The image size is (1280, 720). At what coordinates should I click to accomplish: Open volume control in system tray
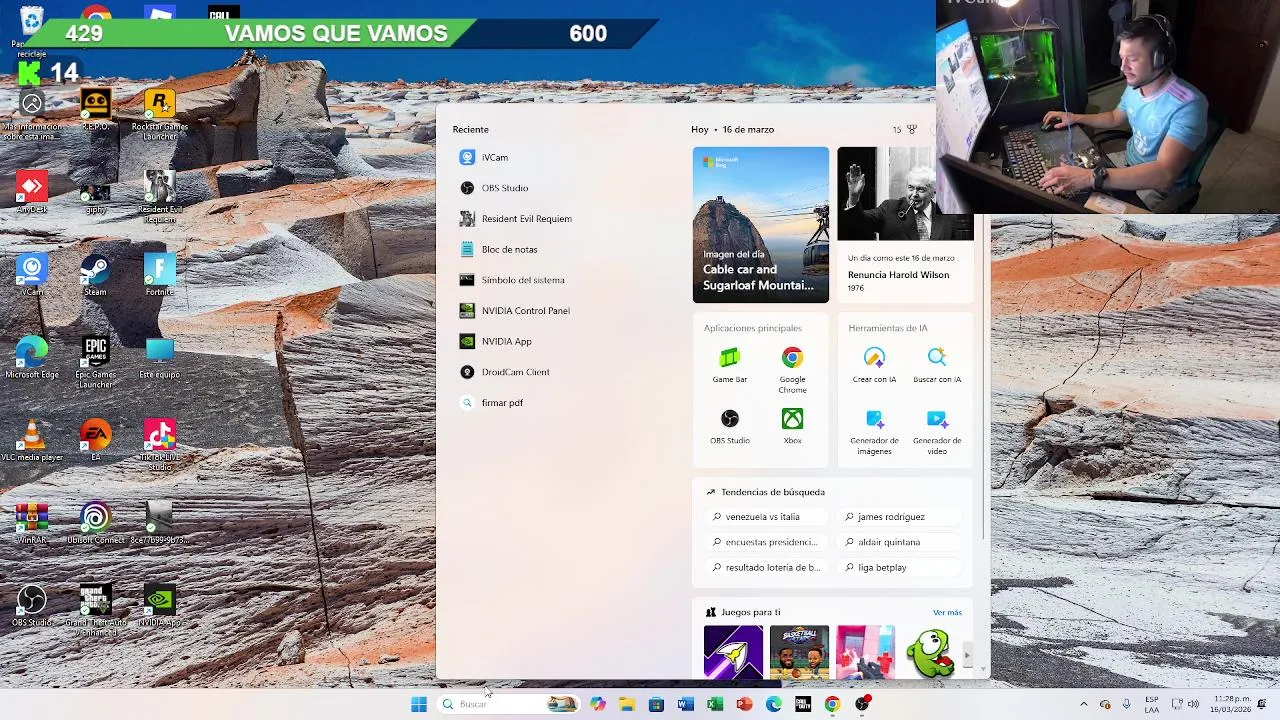pyautogui.click(x=1193, y=704)
